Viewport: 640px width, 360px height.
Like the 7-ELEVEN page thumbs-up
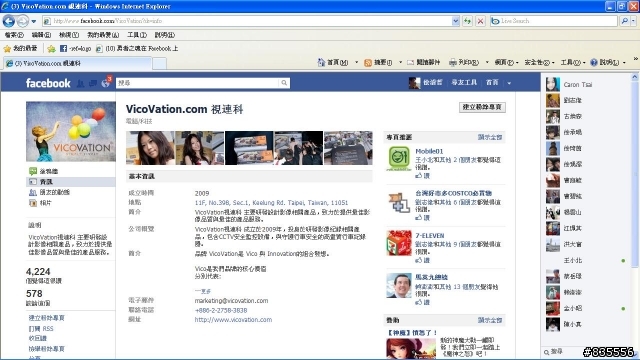(x=422, y=260)
